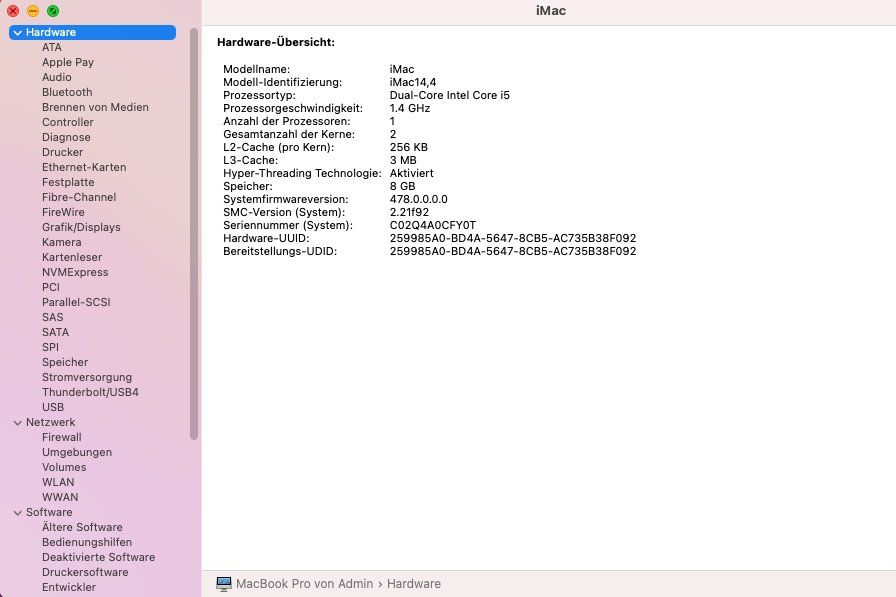Select Audio in the sidebar
Image resolution: width=896 pixels, height=597 pixels.
57,77
